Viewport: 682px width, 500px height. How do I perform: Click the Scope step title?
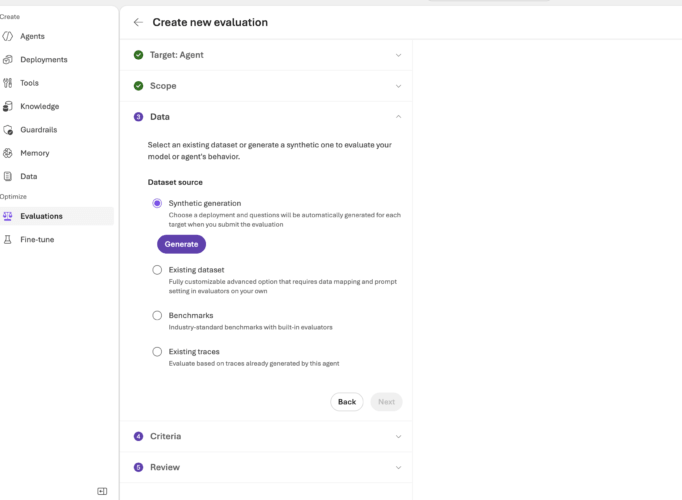pyautogui.click(x=163, y=86)
